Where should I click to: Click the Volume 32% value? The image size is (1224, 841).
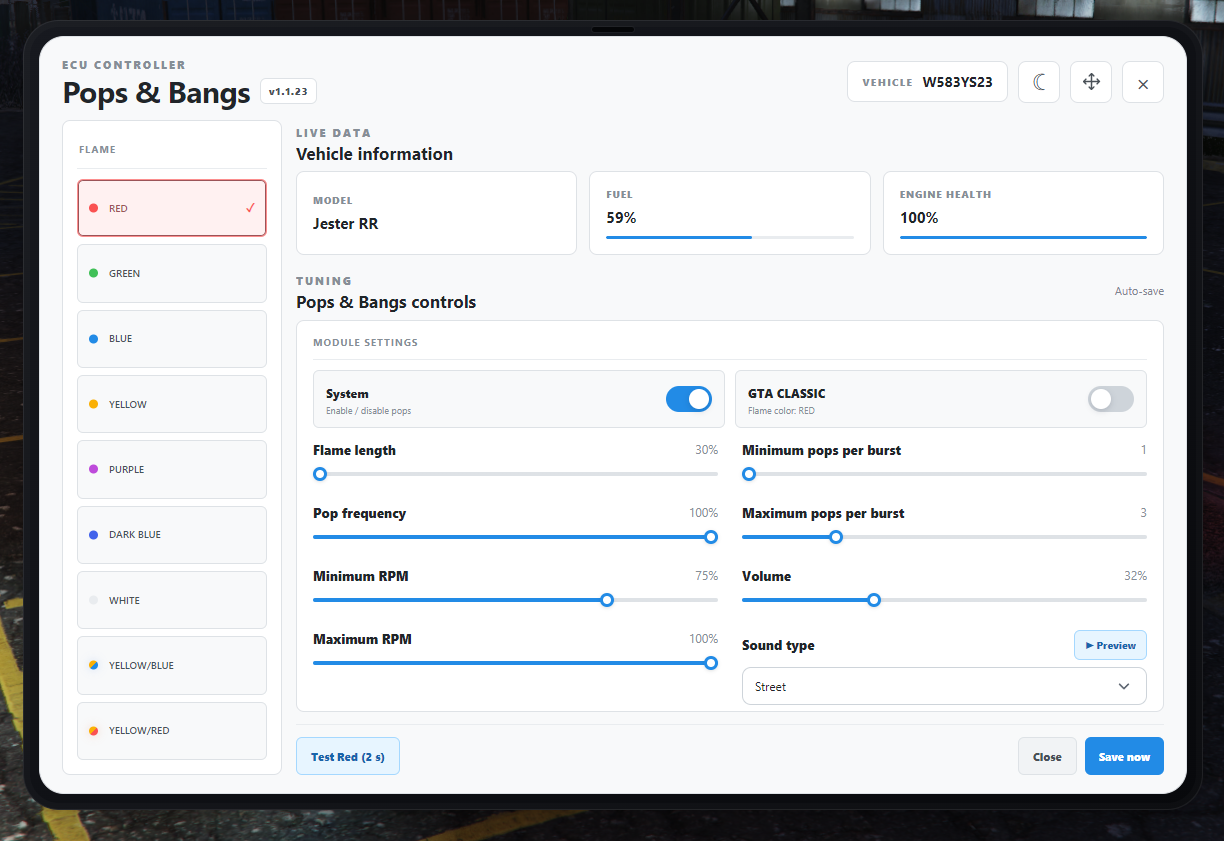[x=1135, y=576]
